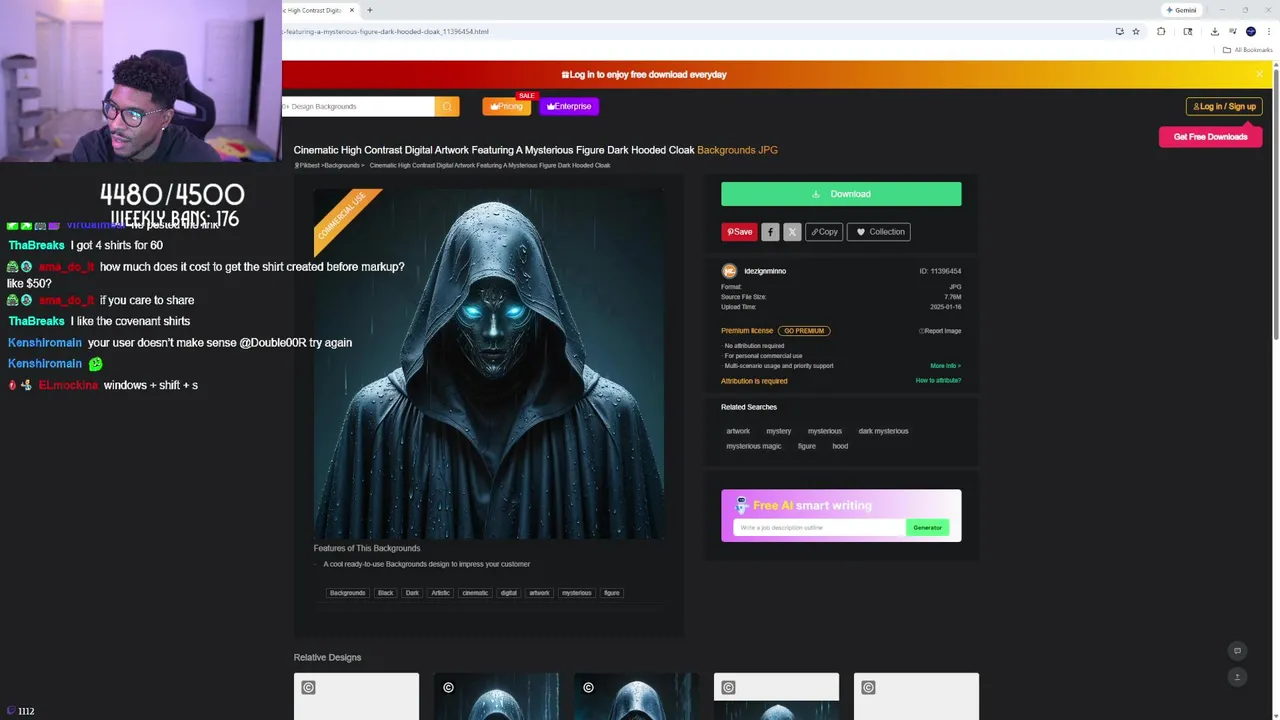
Task: Select the artwork related search tag
Action: tap(738, 431)
